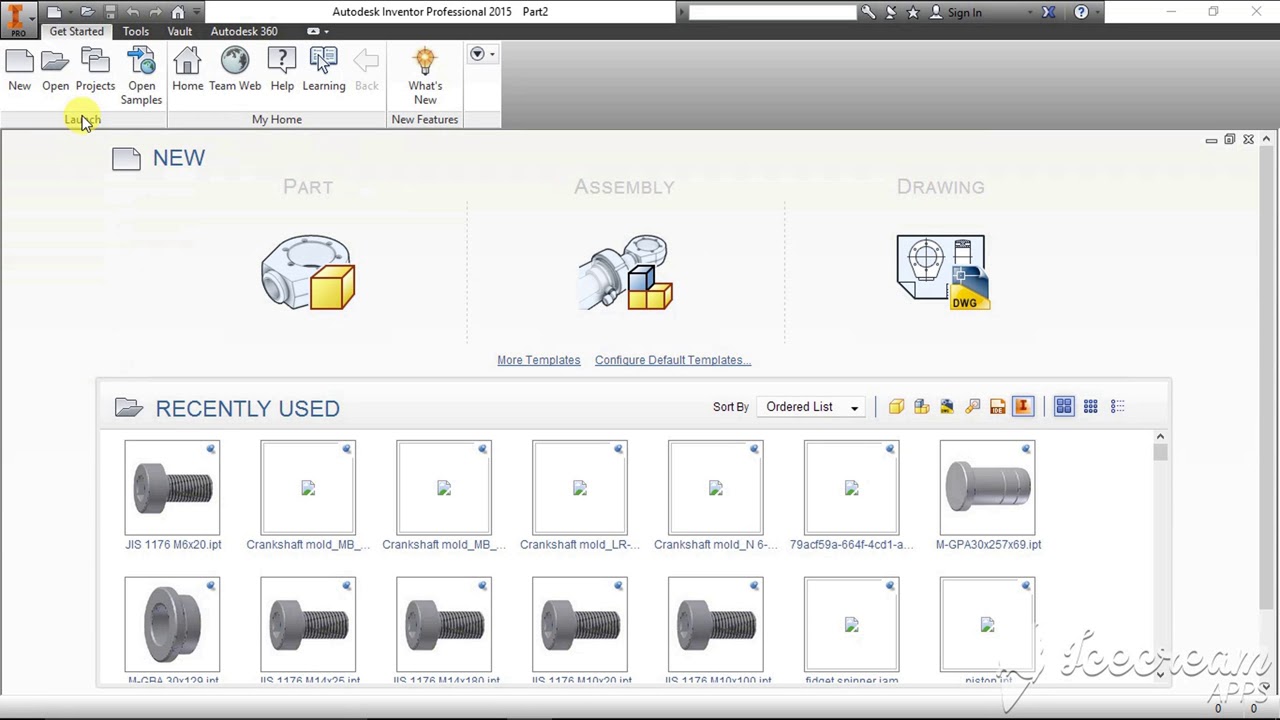Show small tile view of recent files

(x=1091, y=406)
